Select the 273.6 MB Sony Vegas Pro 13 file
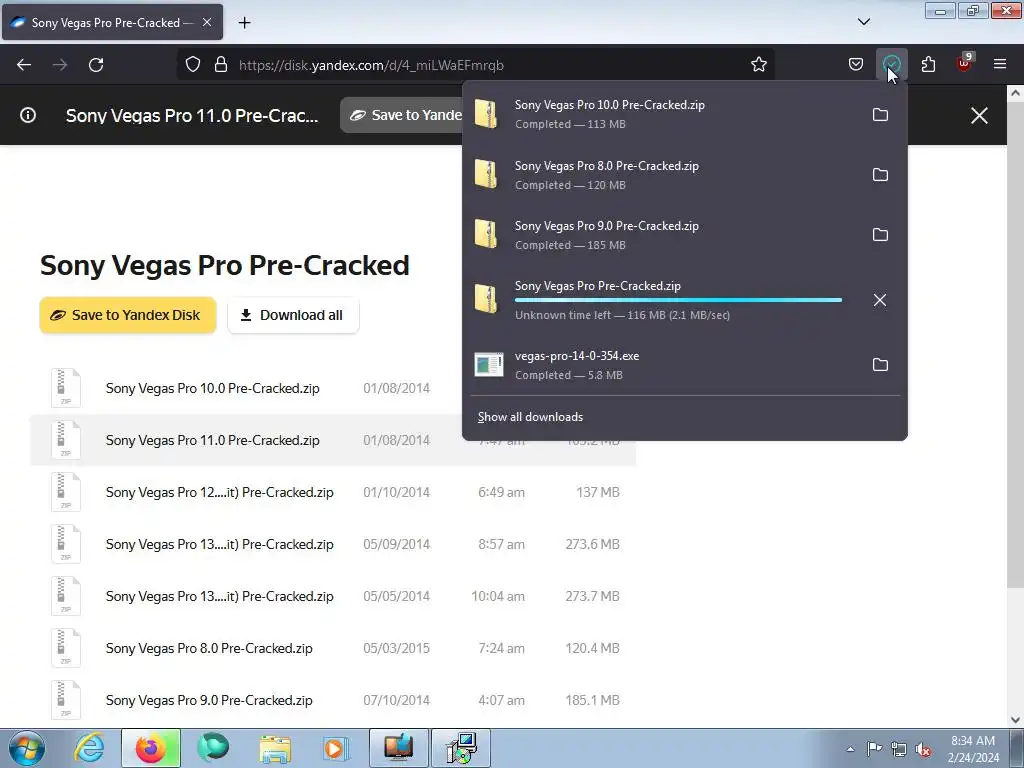This screenshot has height=768, width=1024. pos(333,544)
